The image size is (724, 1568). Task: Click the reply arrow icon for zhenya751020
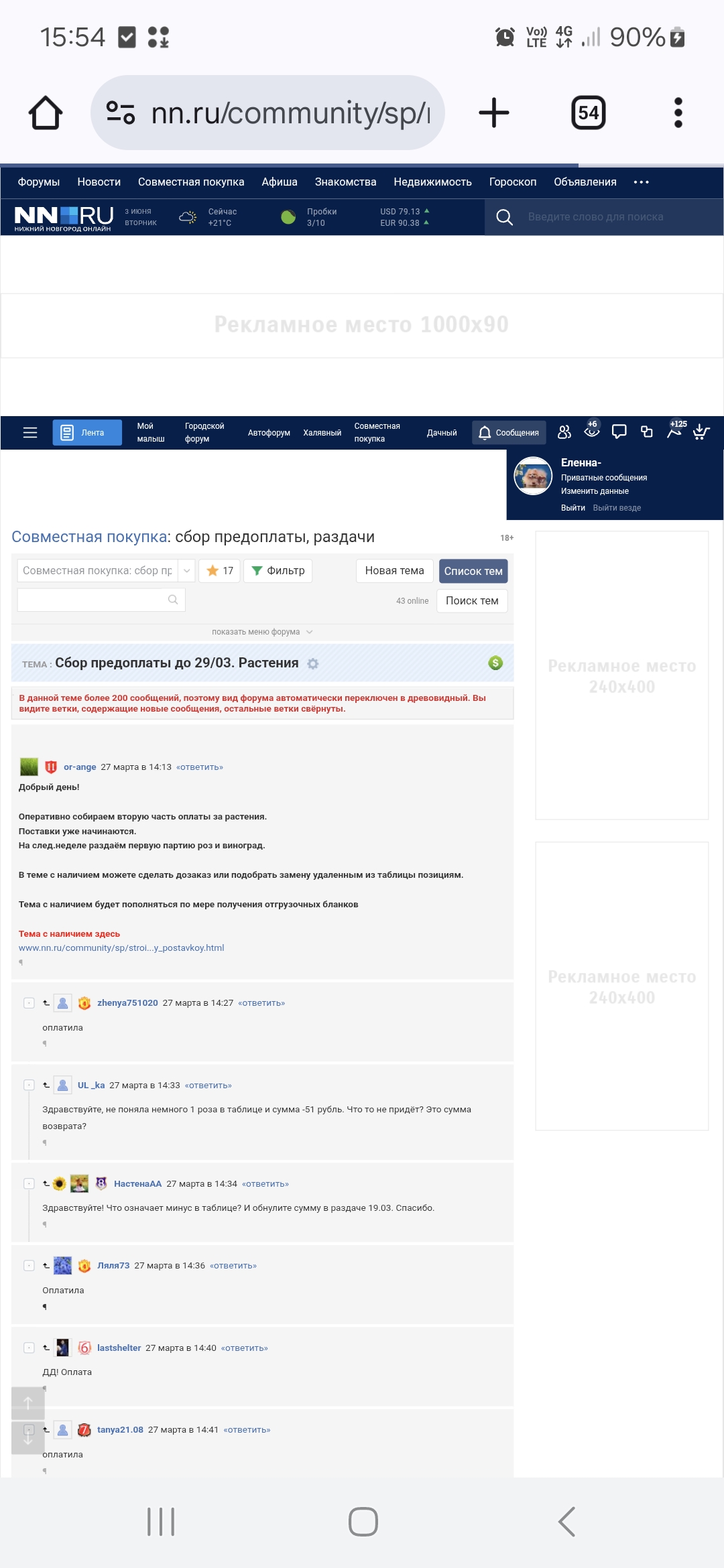(x=46, y=1003)
